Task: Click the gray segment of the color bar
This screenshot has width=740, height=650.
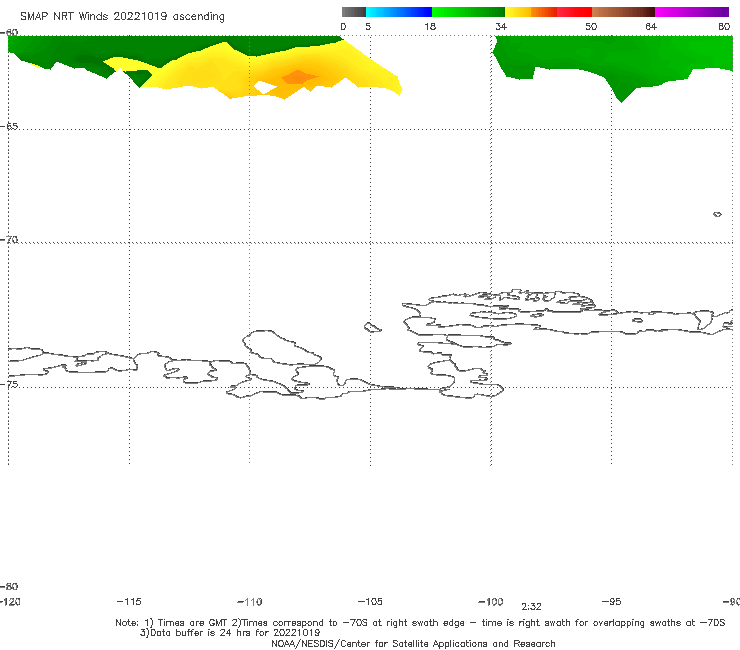Action: (353, 12)
